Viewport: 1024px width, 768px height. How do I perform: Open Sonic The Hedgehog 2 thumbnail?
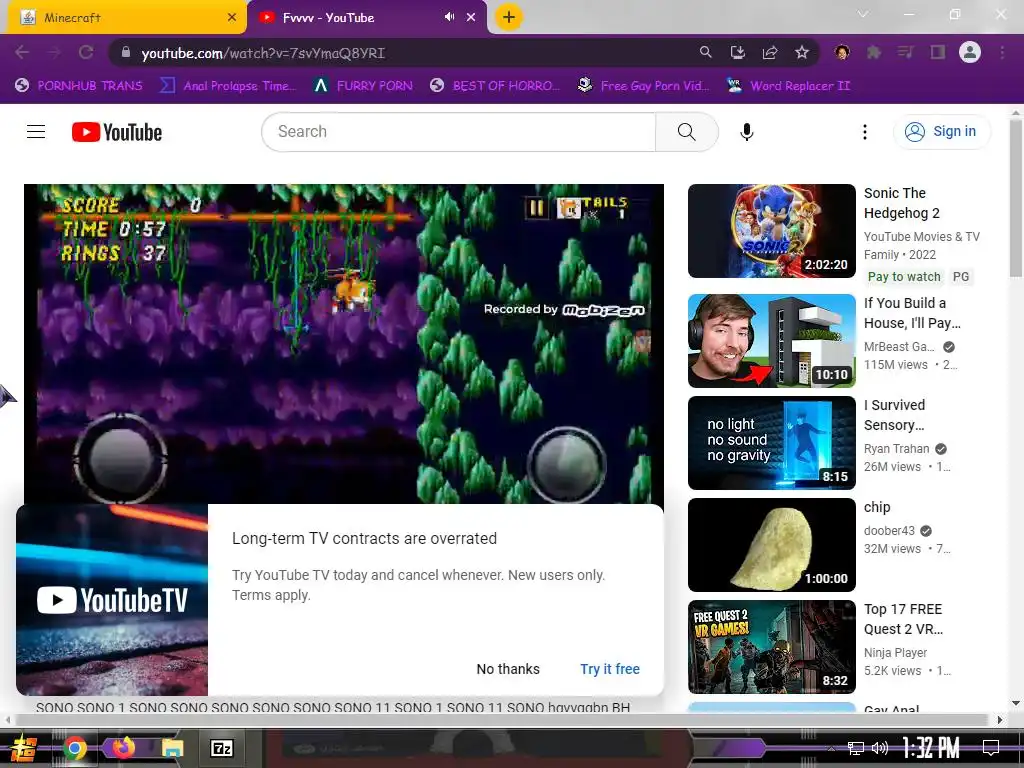(x=771, y=231)
